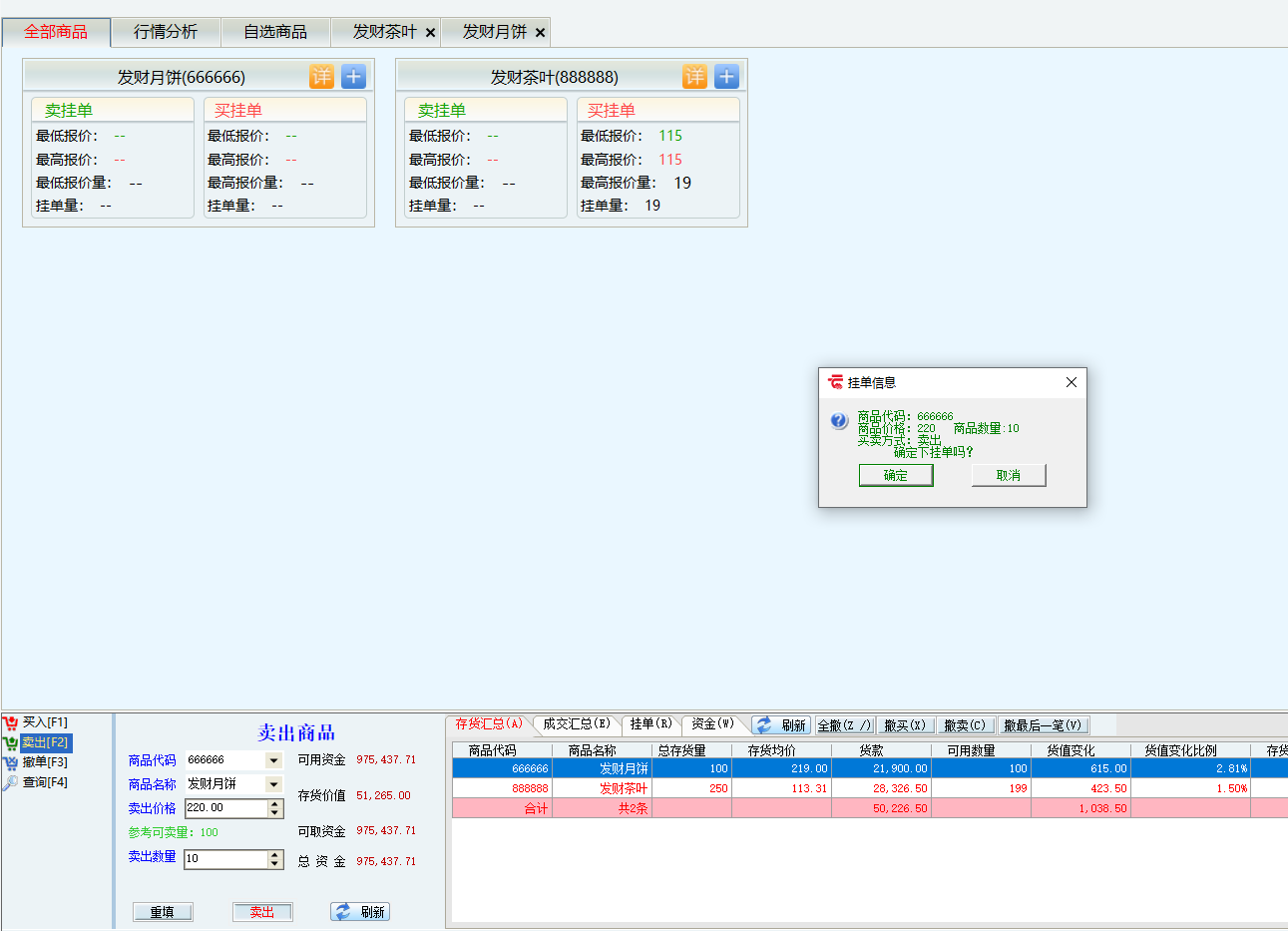Click the question mark icon in 挂单信息 dialog
Image resolution: width=1288 pixels, height=931 pixels.
pyautogui.click(x=839, y=421)
